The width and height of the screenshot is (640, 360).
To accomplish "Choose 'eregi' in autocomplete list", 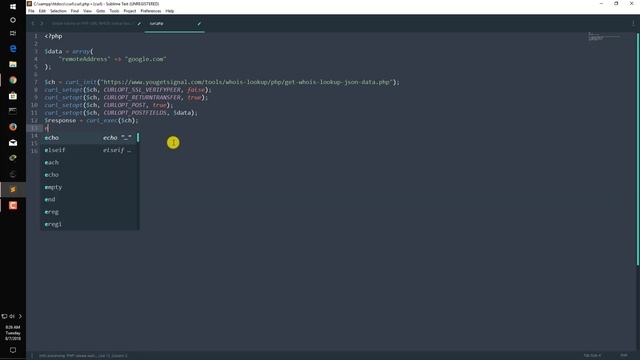I will coord(90,224).
